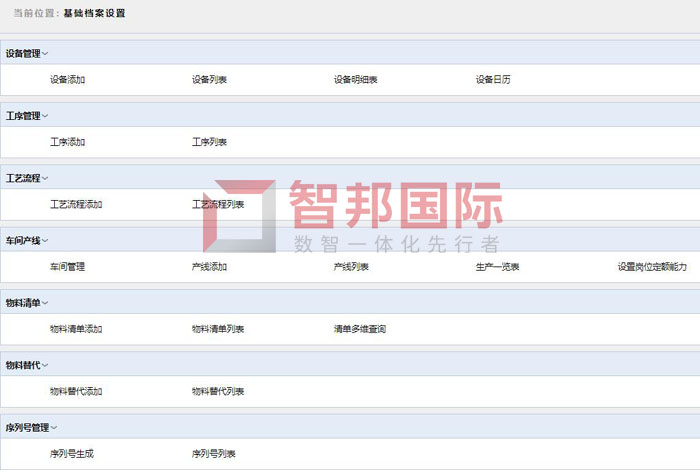The image size is (700, 470).
Task: Open 清单多维查询 query page
Action: coord(359,329)
